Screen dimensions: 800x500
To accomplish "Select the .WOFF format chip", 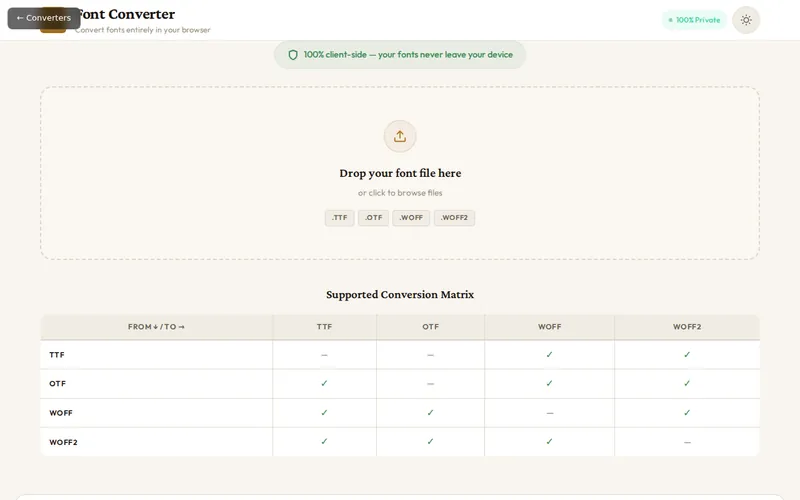I will 411,218.
